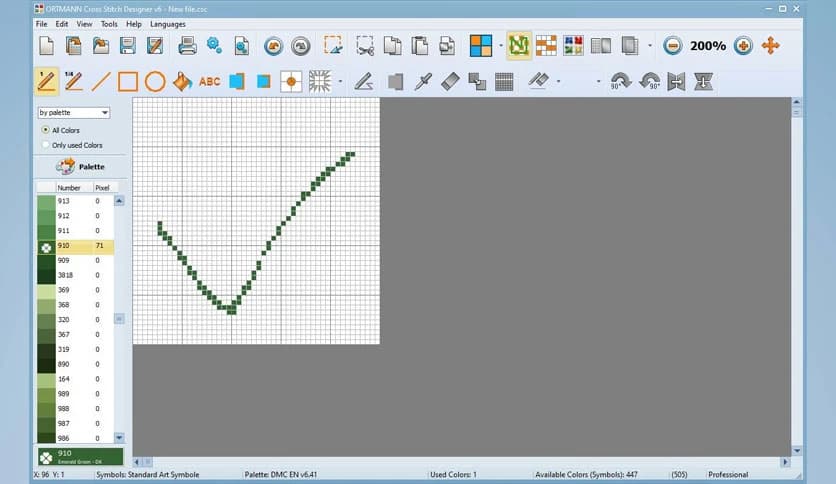Open the Tools menu
The image size is (836, 484).
[109, 24]
